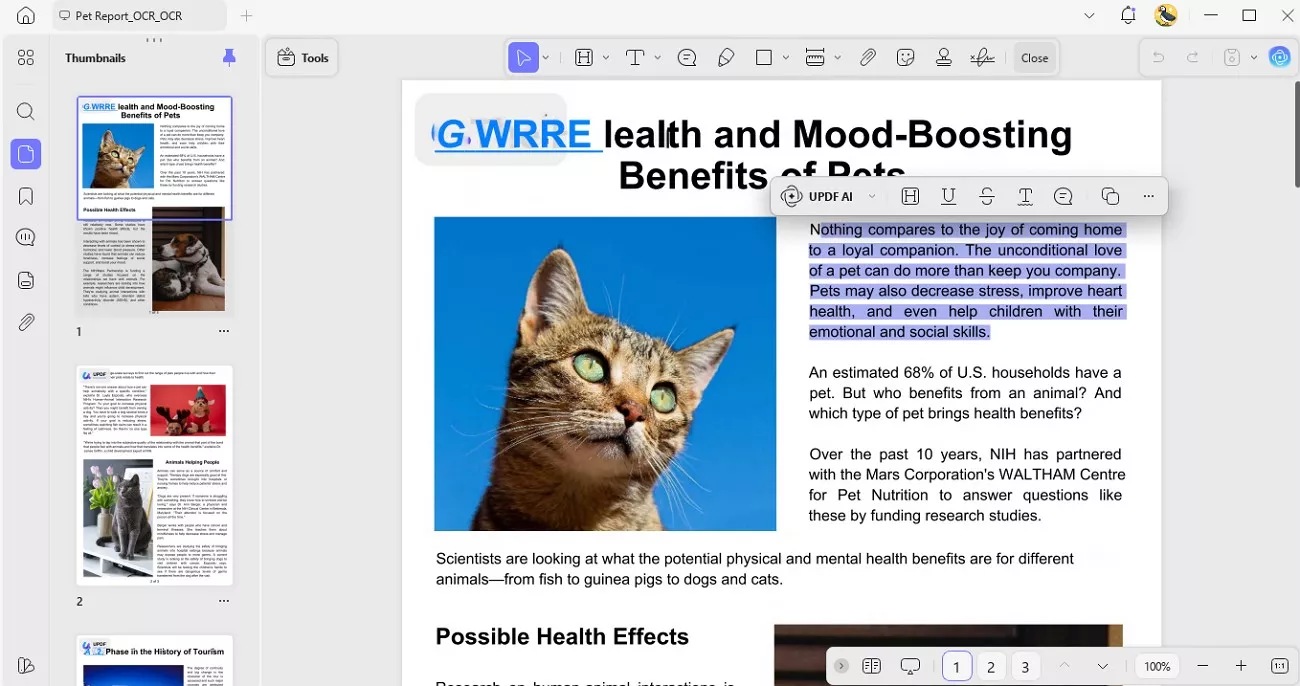Start slideshow presentation mode
The height and width of the screenshot is (686, 1300).
(x=910, y=666)
